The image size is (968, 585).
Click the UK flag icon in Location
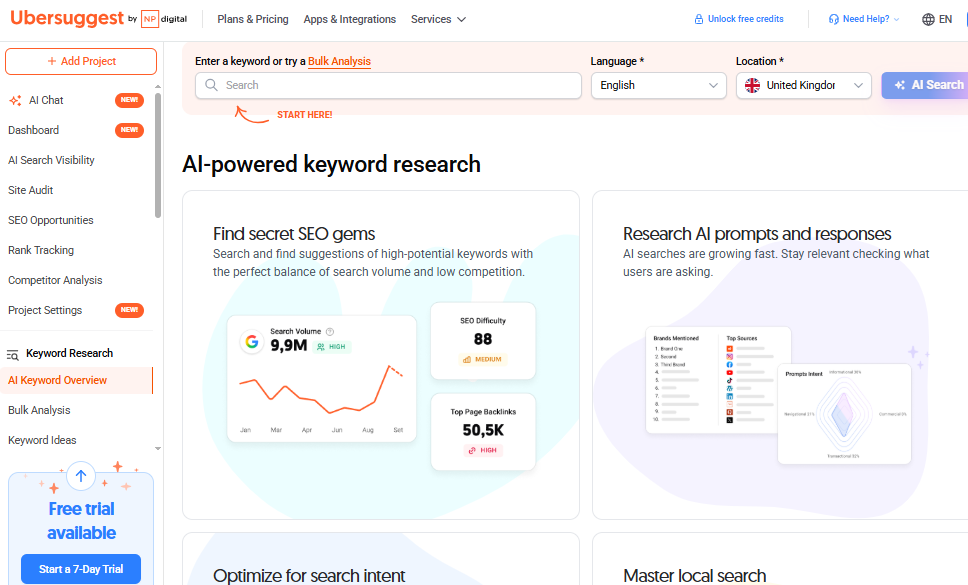[752, 85]
